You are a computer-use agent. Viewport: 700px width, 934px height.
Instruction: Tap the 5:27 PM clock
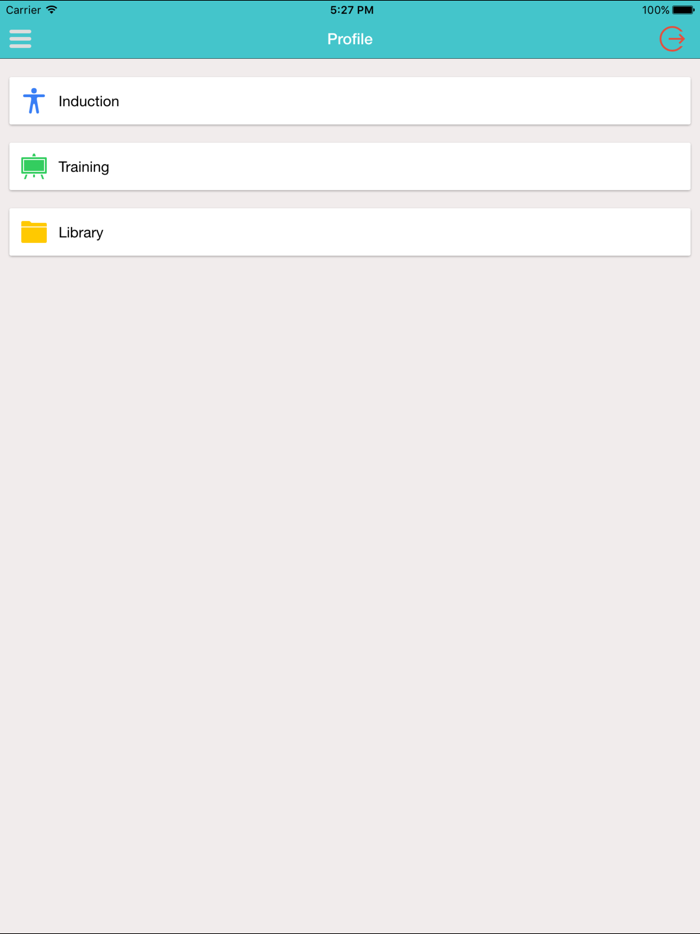351,10
